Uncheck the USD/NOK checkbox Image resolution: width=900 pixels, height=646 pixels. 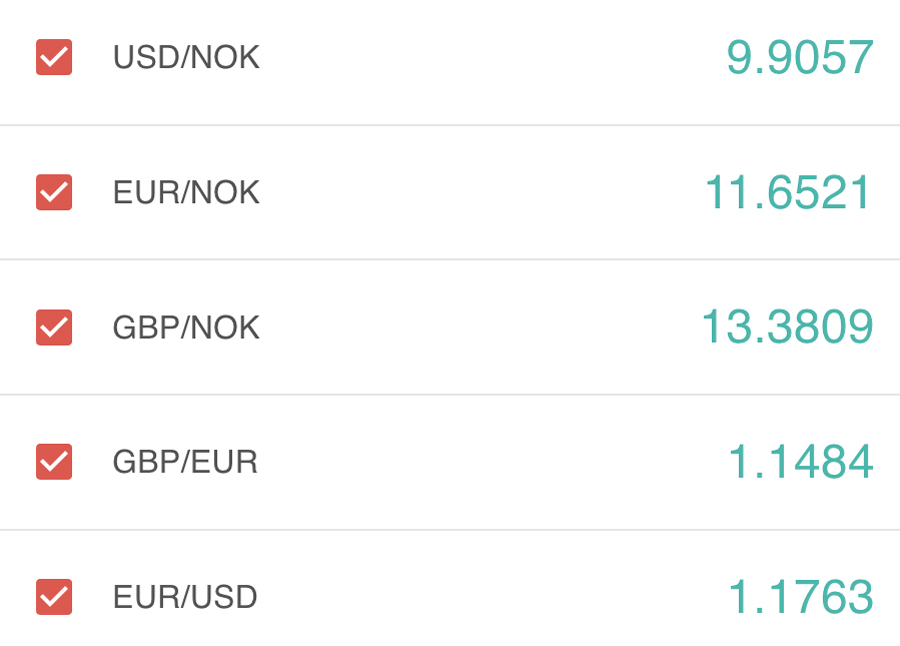click(54, 57)
